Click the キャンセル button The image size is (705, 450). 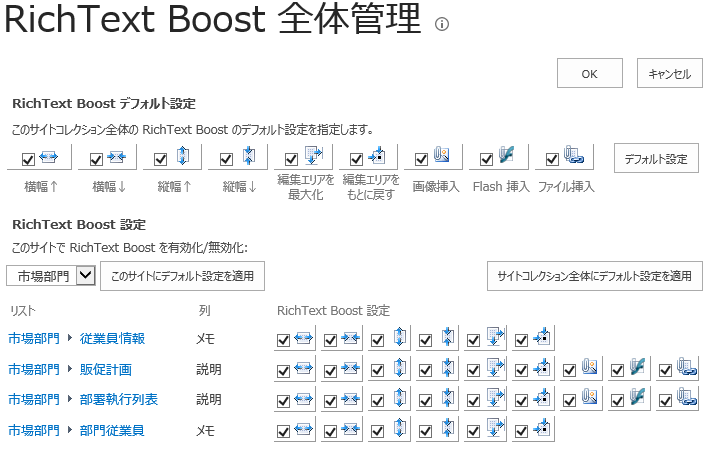[x=669, y=73]
